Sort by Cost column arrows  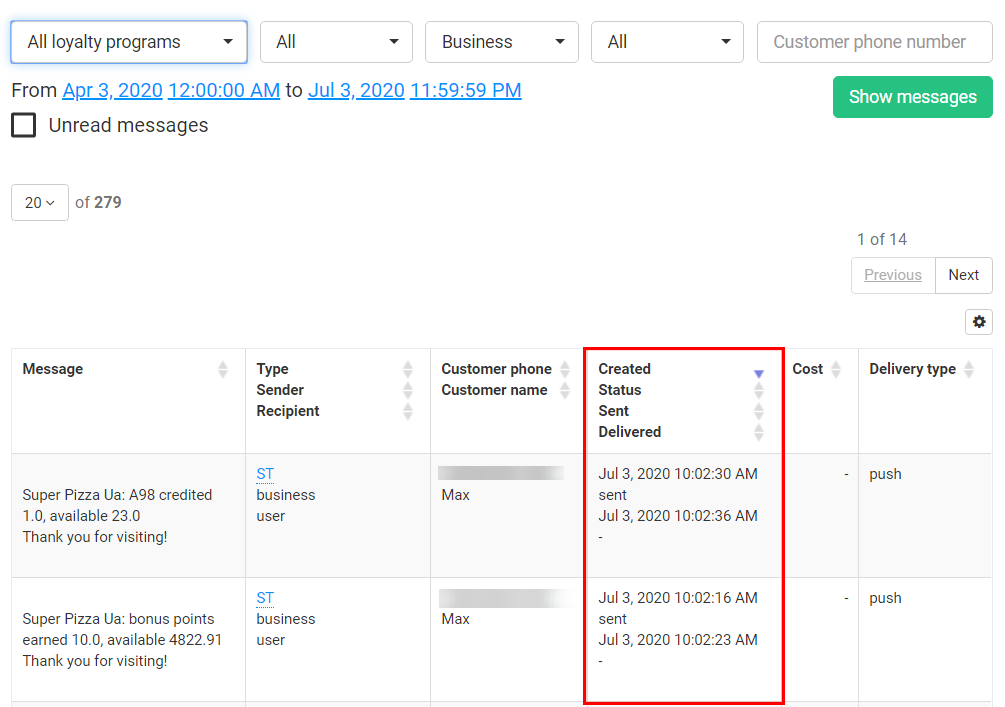coord(835,370)
